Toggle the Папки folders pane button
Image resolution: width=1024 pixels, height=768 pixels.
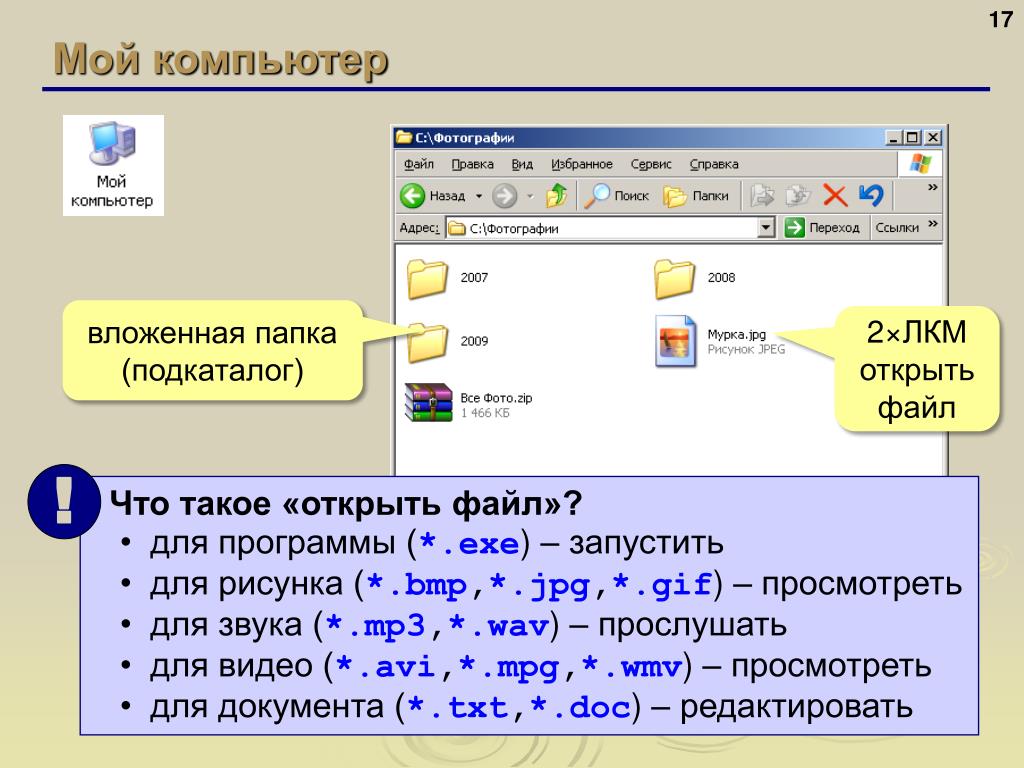click(696, 195)
